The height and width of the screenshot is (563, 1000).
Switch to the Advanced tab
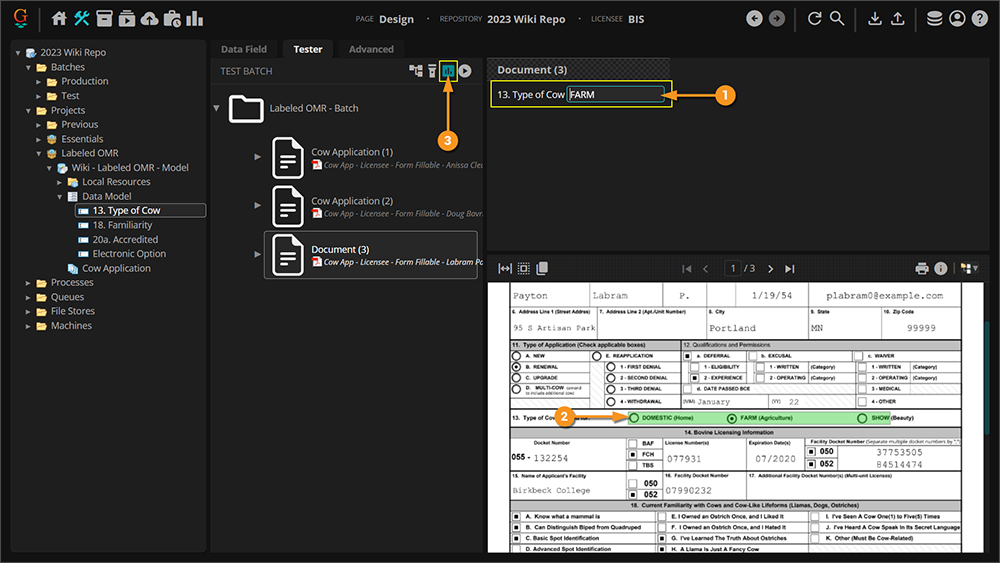click(x=371, y=49)
